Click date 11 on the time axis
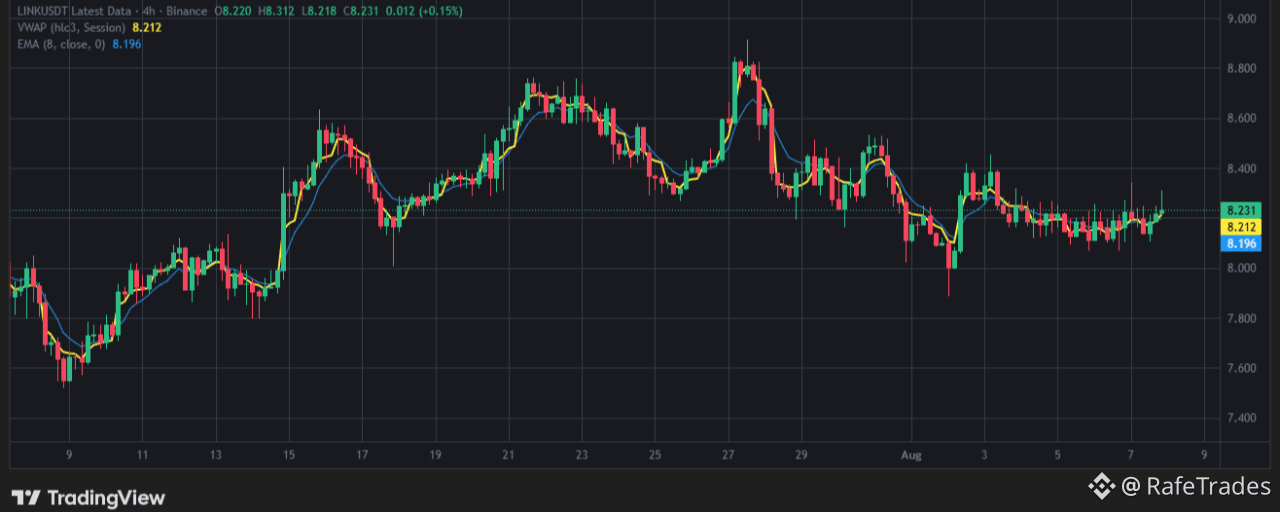The height and width of the screenshot is (512, 1280). click(143, 455)
